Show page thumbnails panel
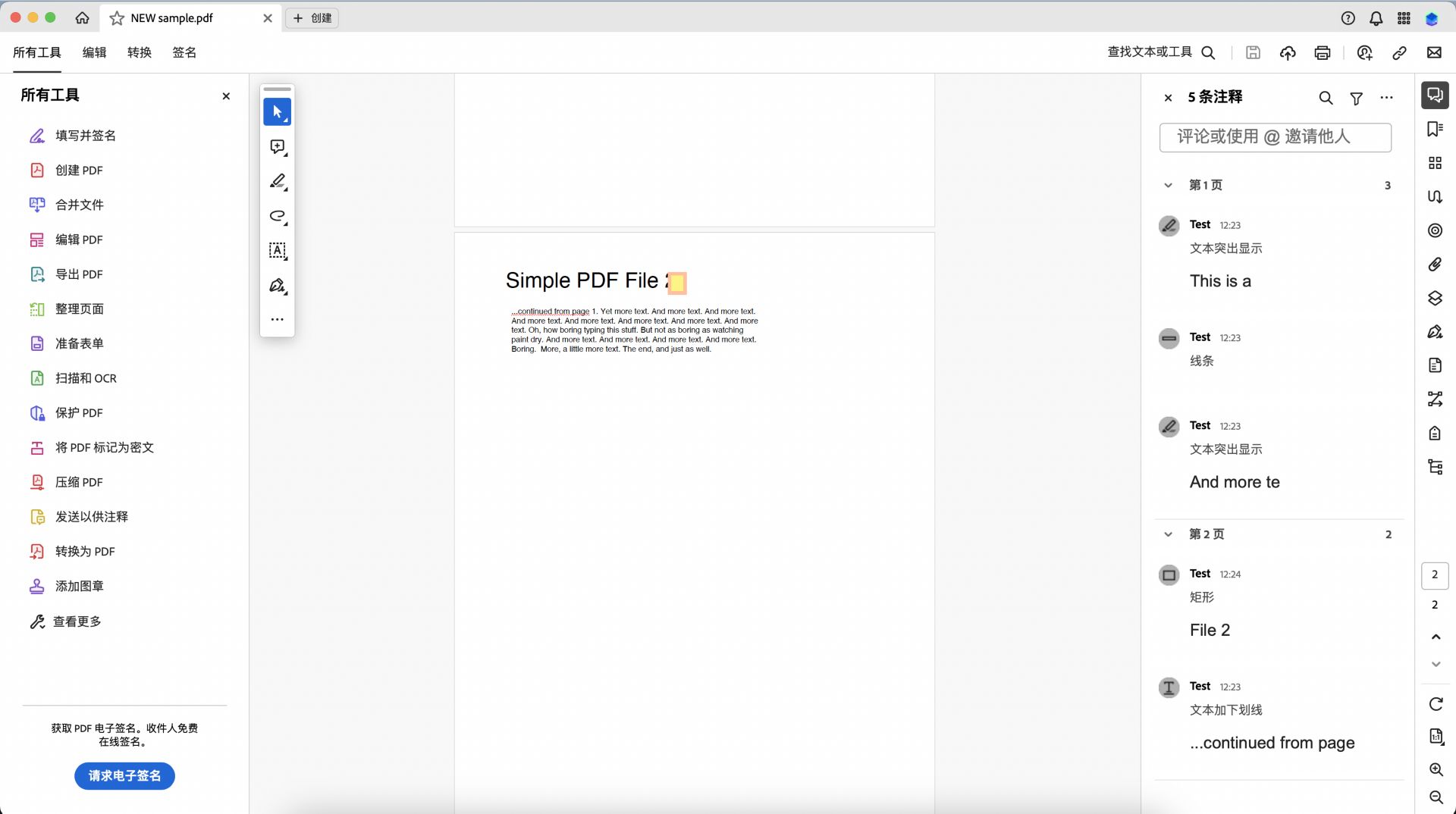Viewport: 1456px width, 814px height. [x=1435, y=163]
